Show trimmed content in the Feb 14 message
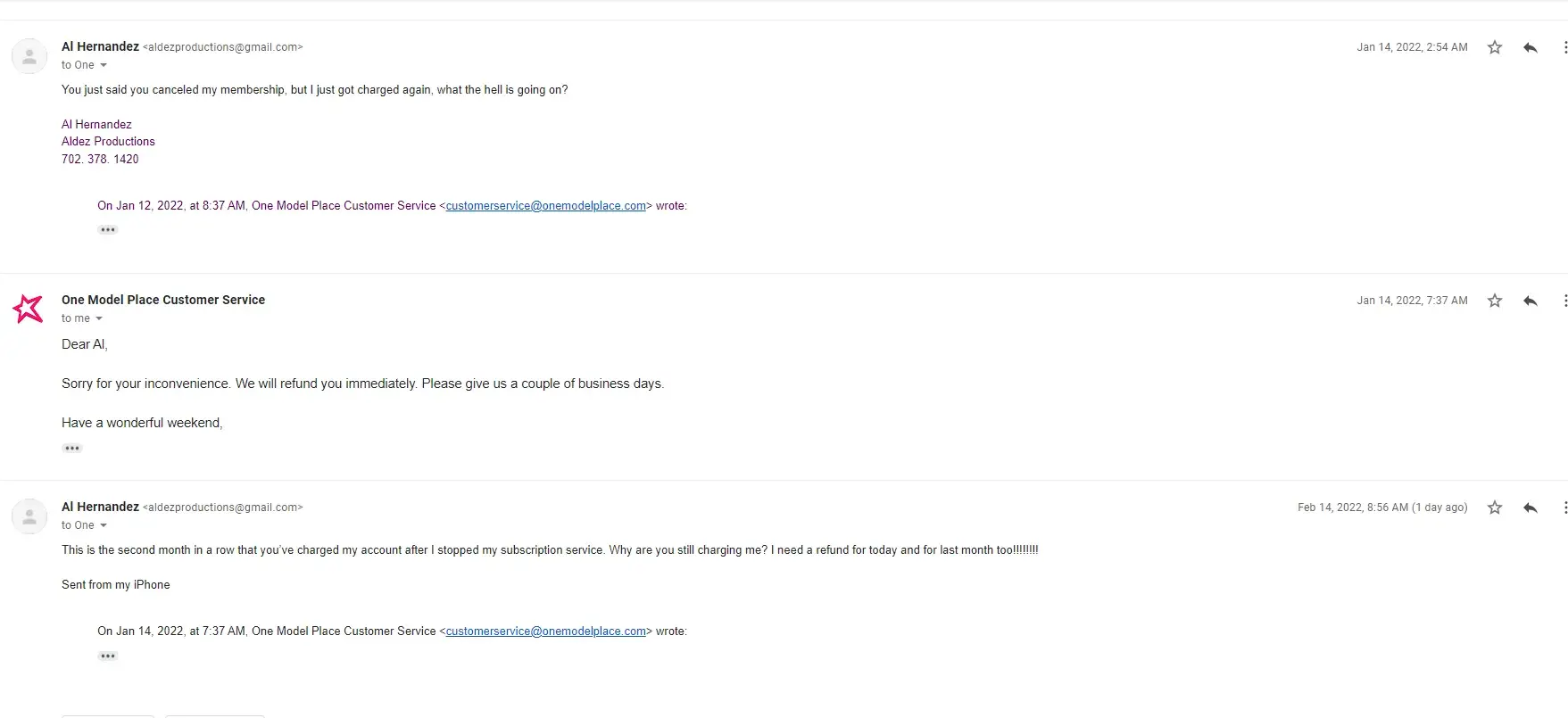The height and width of the screenshot is (718, 1568). click(x=108, y=656)
